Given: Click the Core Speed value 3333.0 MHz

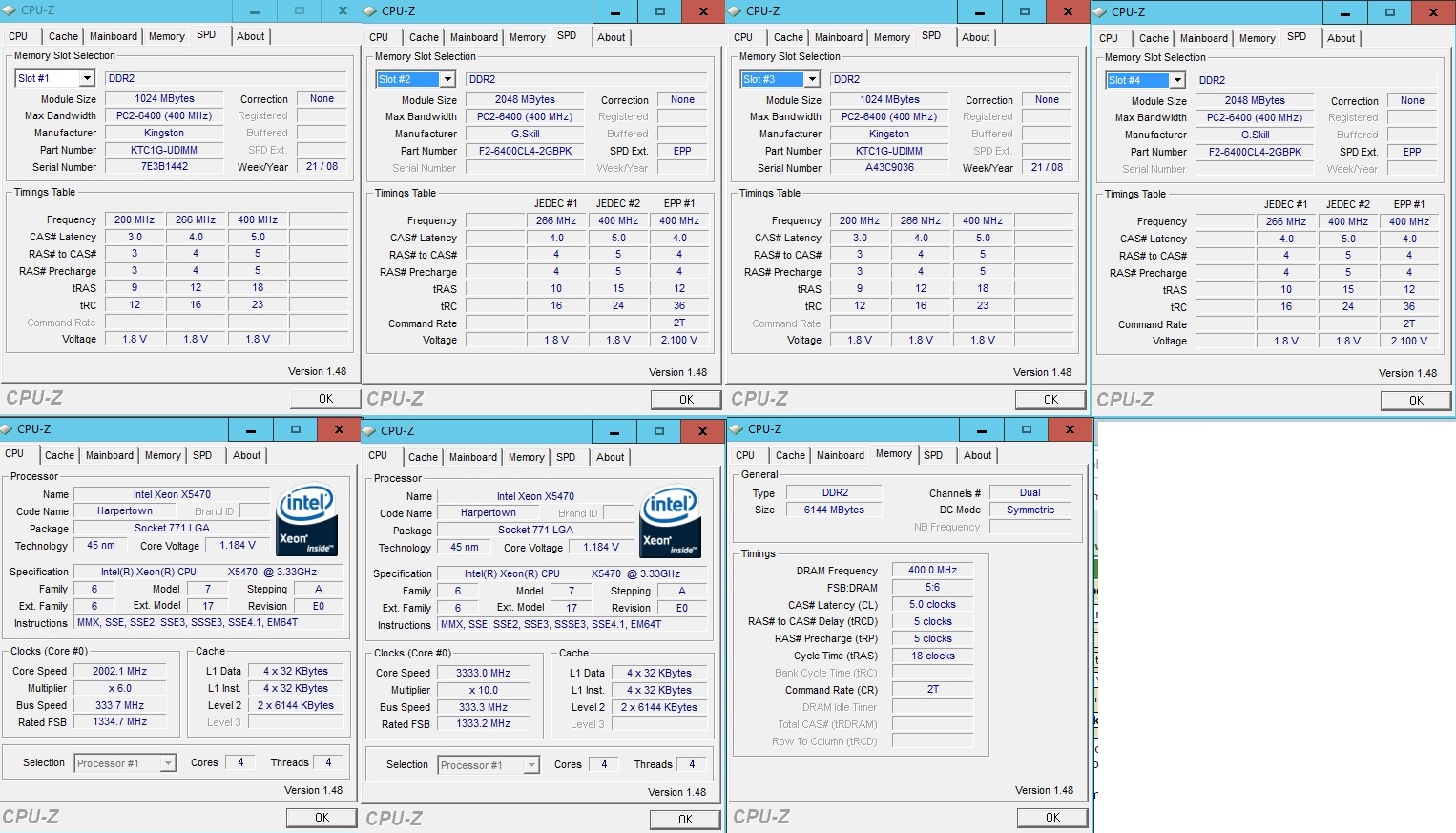Looking at the screenshot, I should [483, 673].
